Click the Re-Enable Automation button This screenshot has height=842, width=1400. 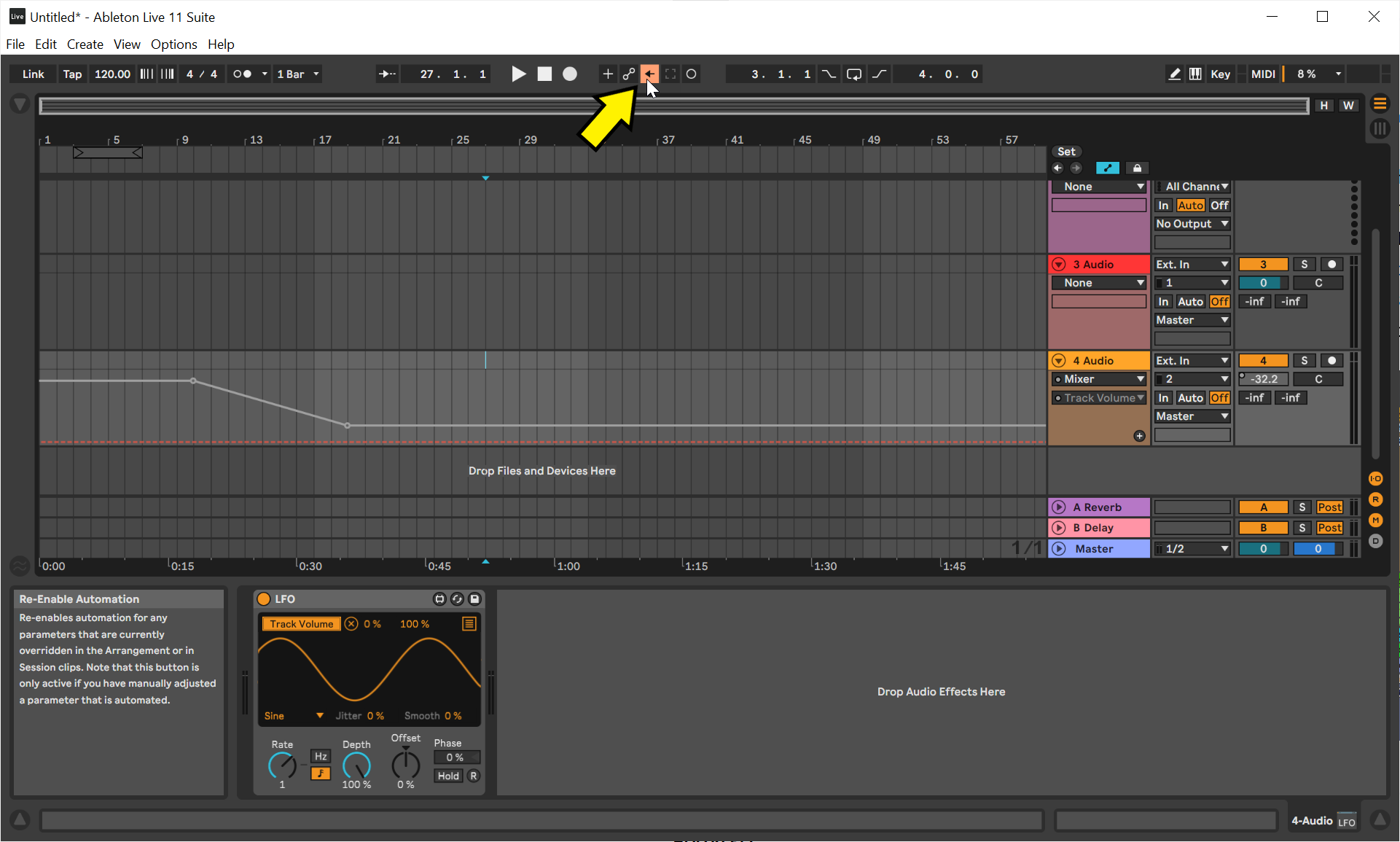(649, 74)
